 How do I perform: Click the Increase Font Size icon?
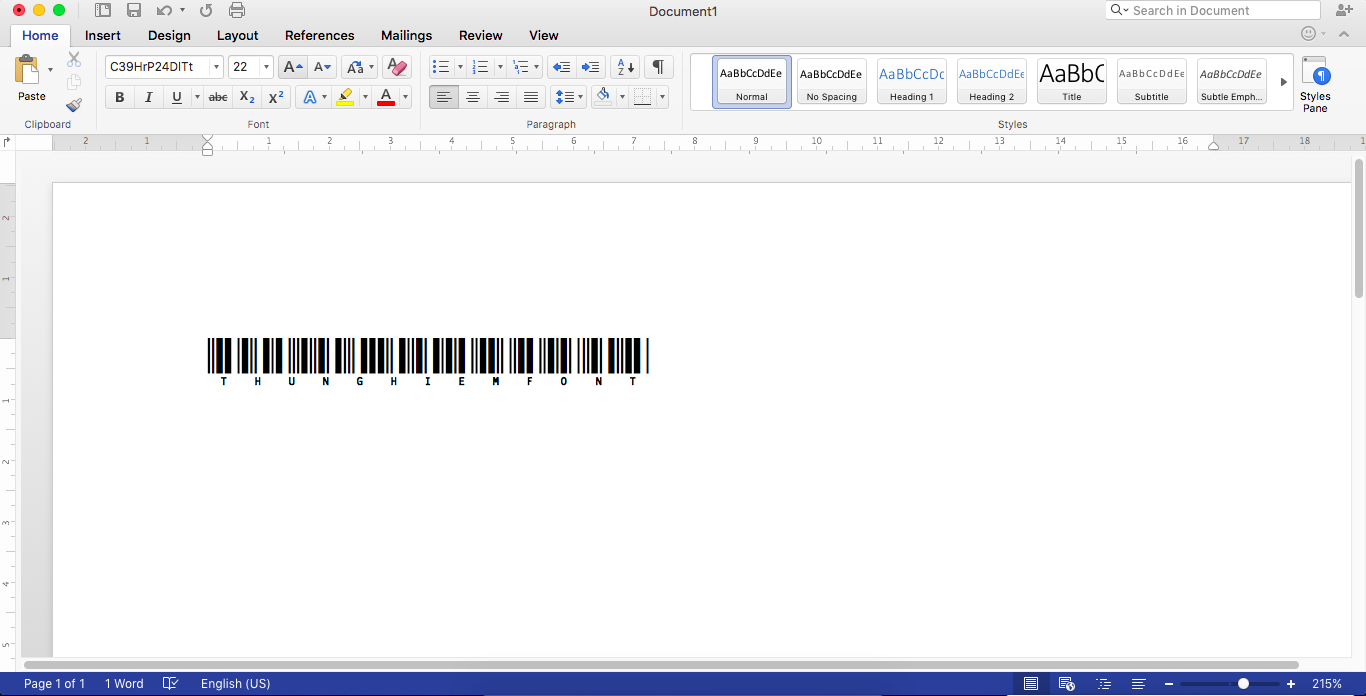point(292,67)
